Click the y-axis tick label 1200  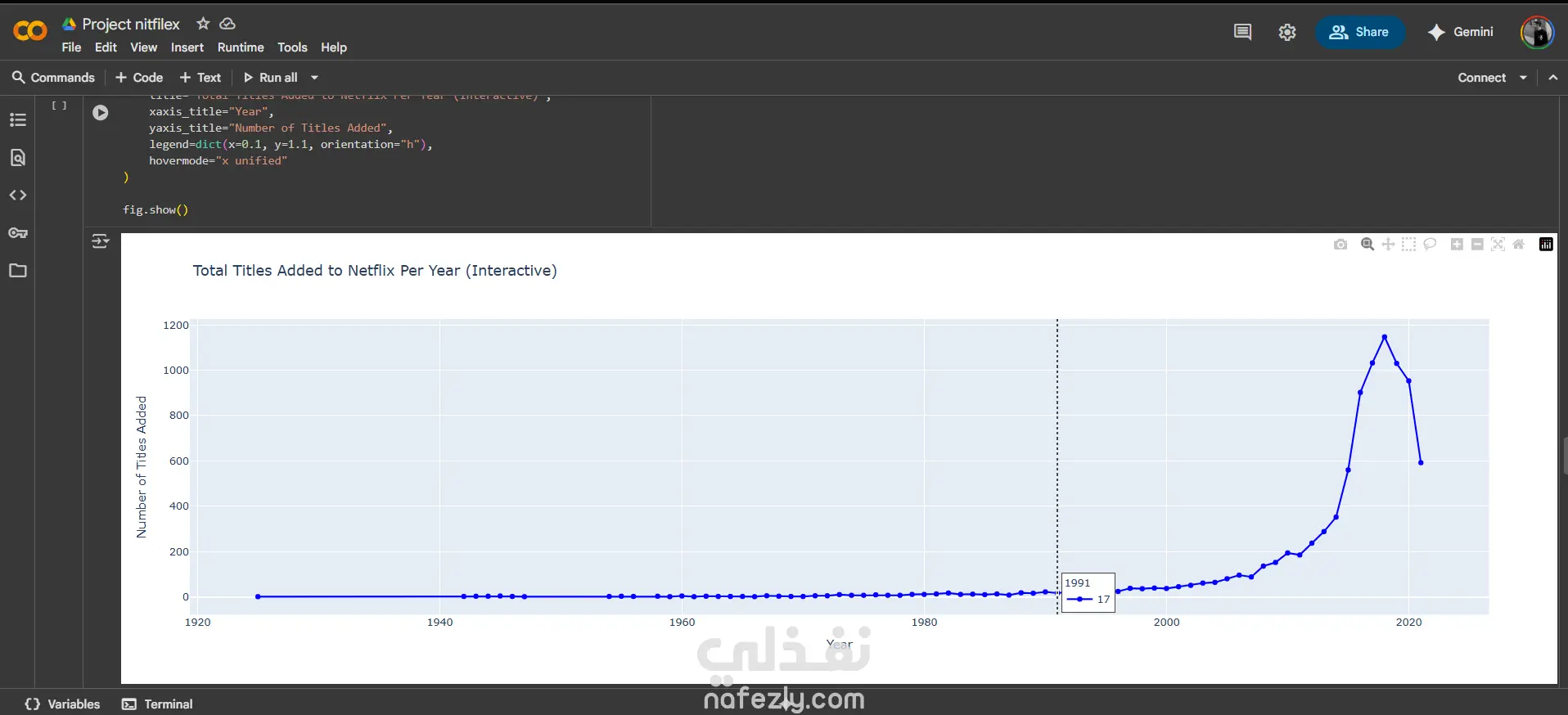coord(176,326)
